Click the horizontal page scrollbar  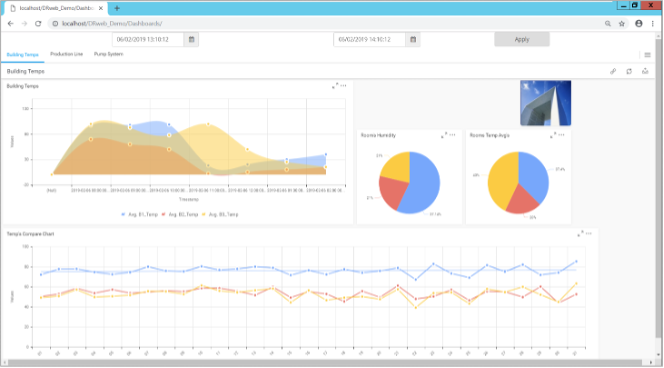coord(325,362)
